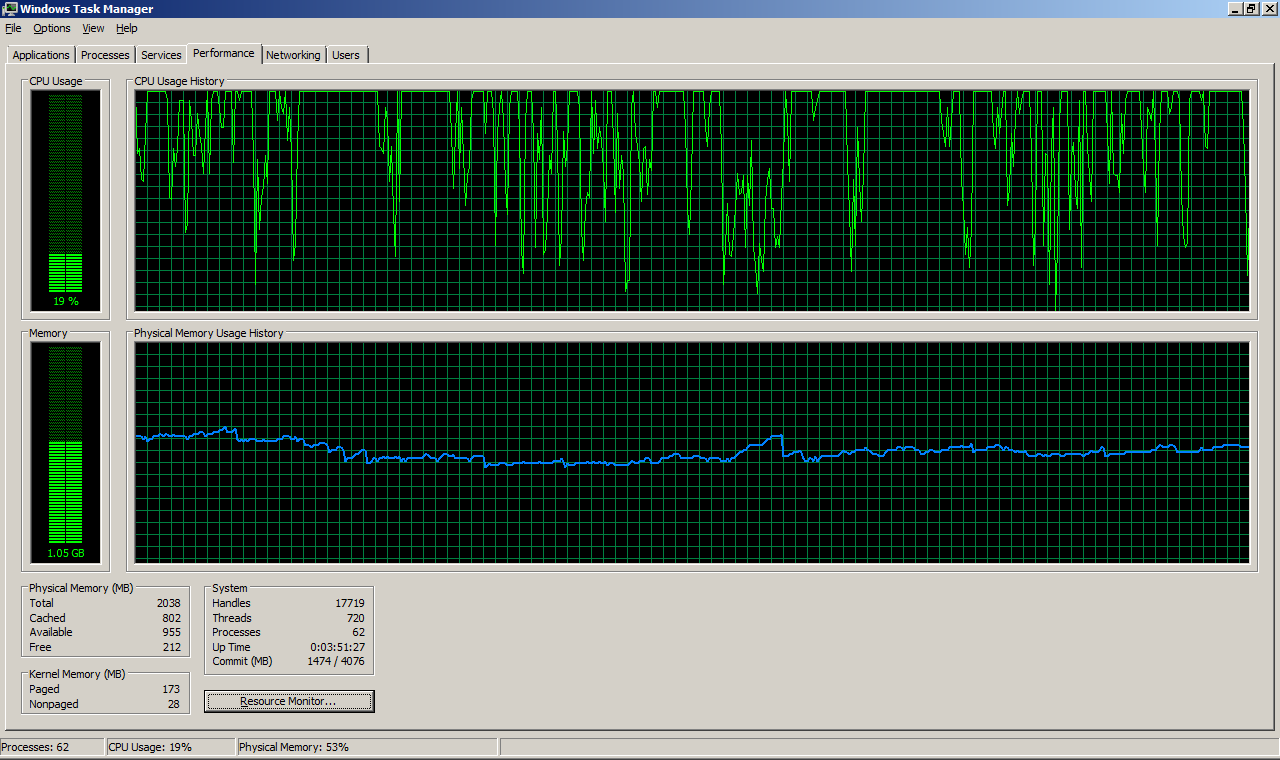Click the Cached memory value 802

[172, 618]
